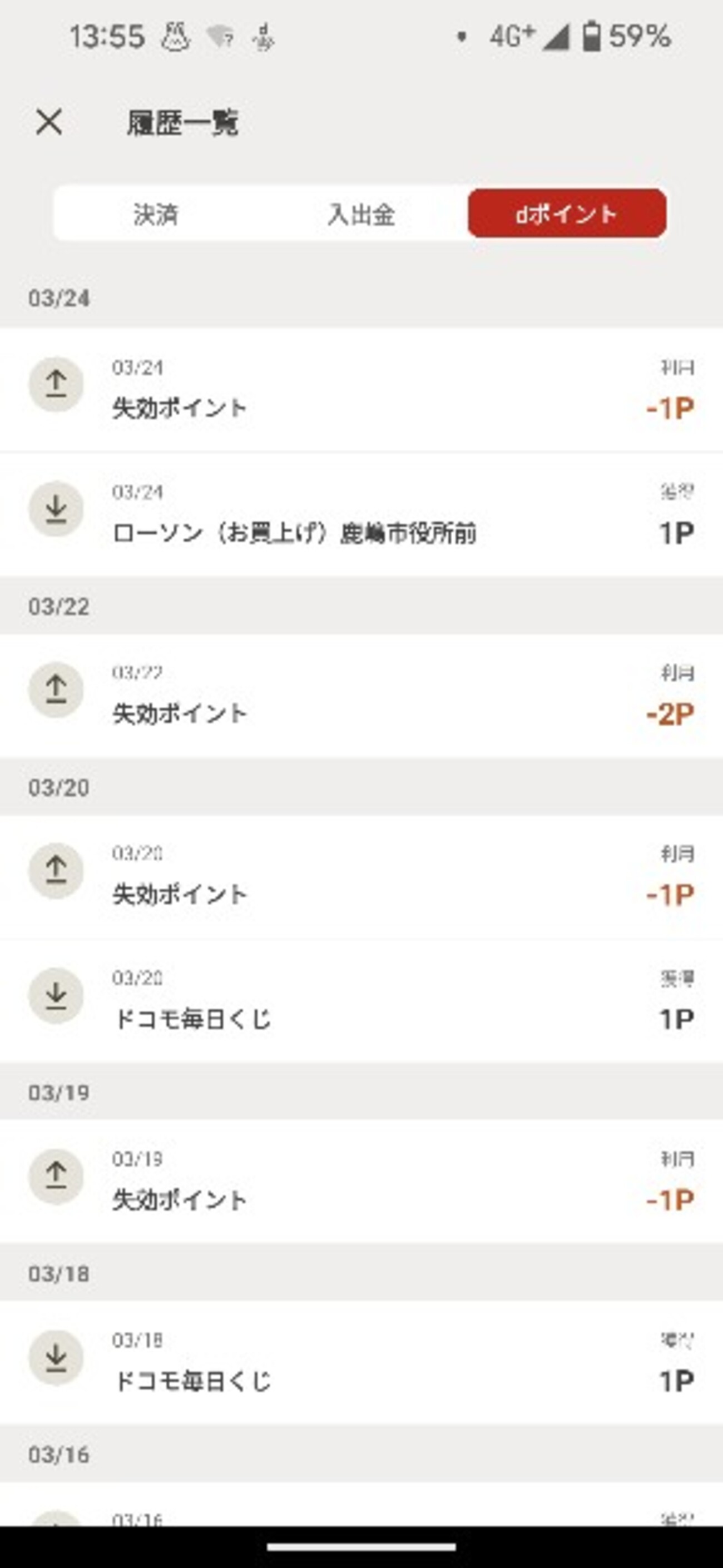
Task: Tap download icon for 03/20 ドコモ毎日くじ
Action: [x=56, y=995]
